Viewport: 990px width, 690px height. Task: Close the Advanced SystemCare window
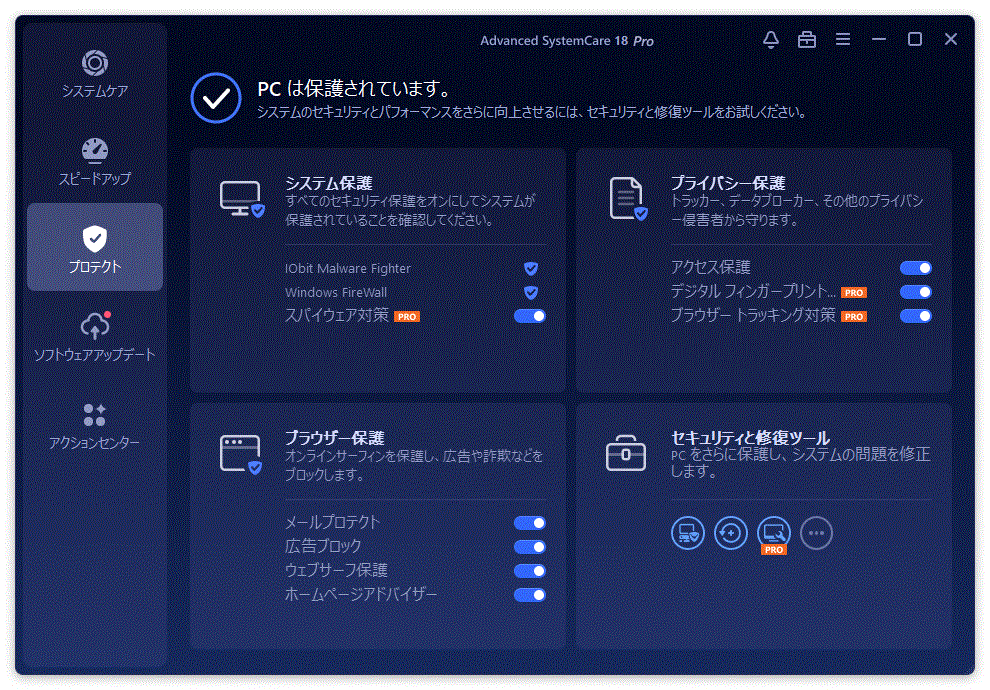tap(950, 40)
